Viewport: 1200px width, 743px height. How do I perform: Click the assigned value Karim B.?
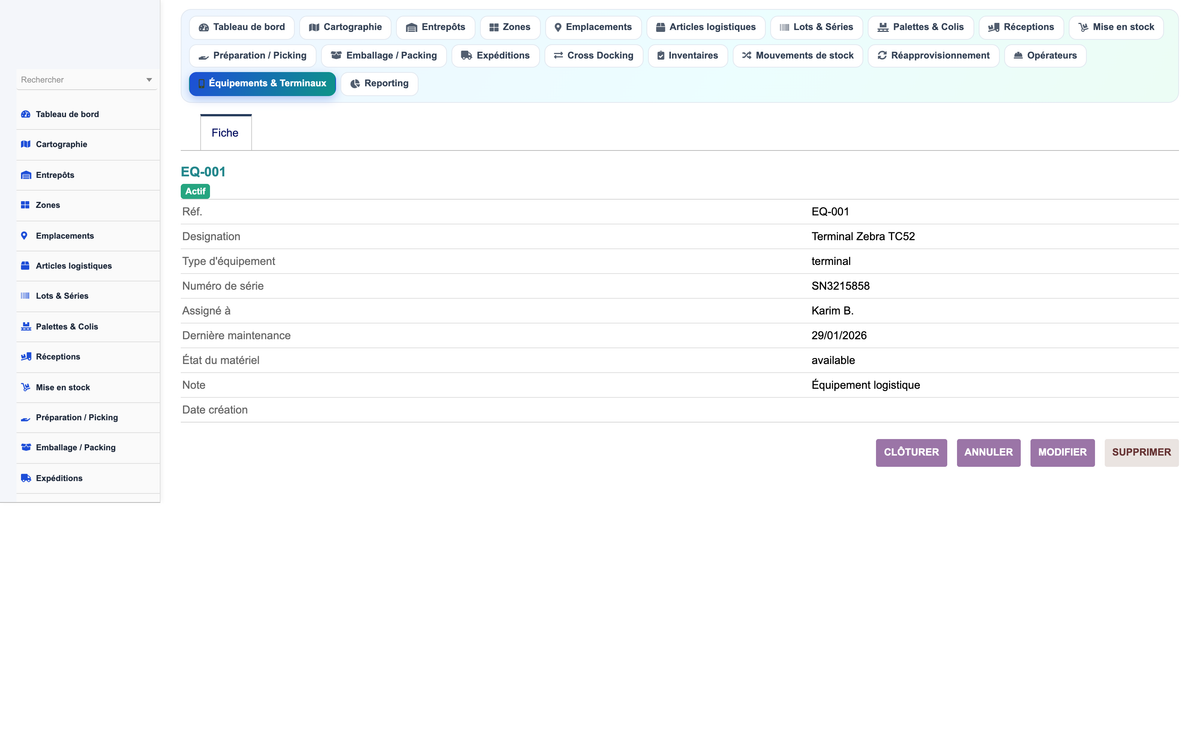[832, 311]
